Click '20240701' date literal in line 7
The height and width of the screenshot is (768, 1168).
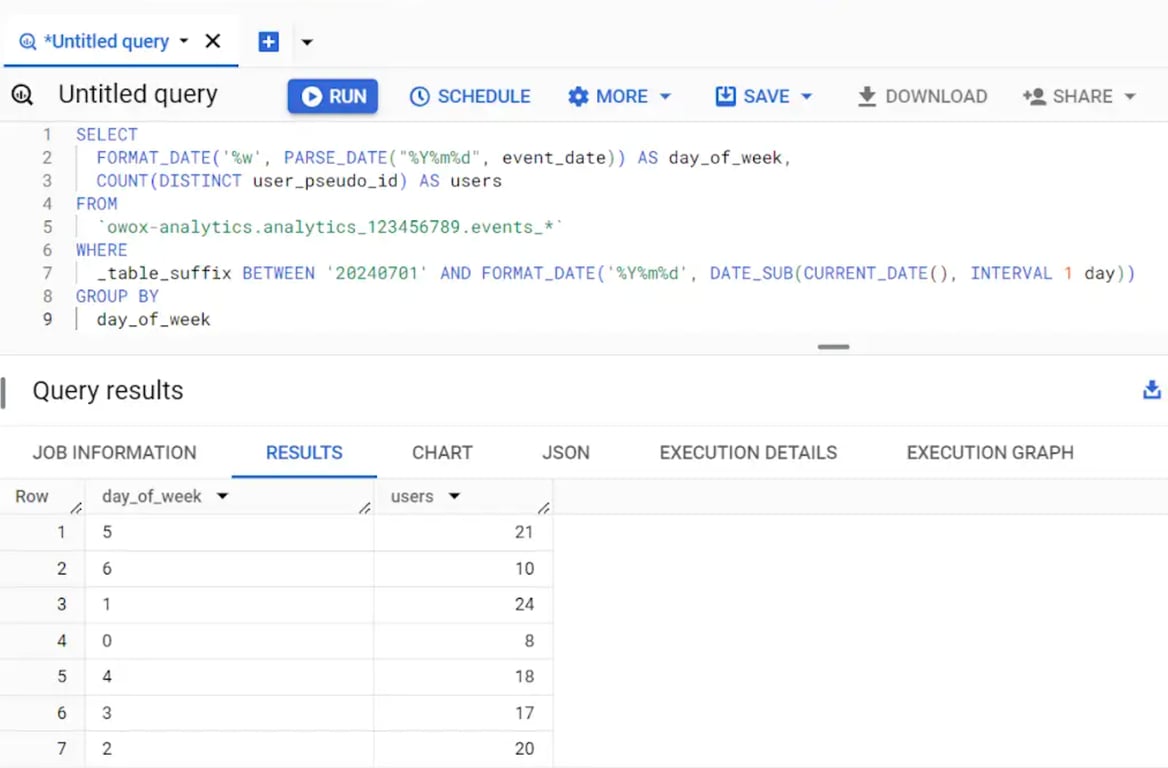377,273
